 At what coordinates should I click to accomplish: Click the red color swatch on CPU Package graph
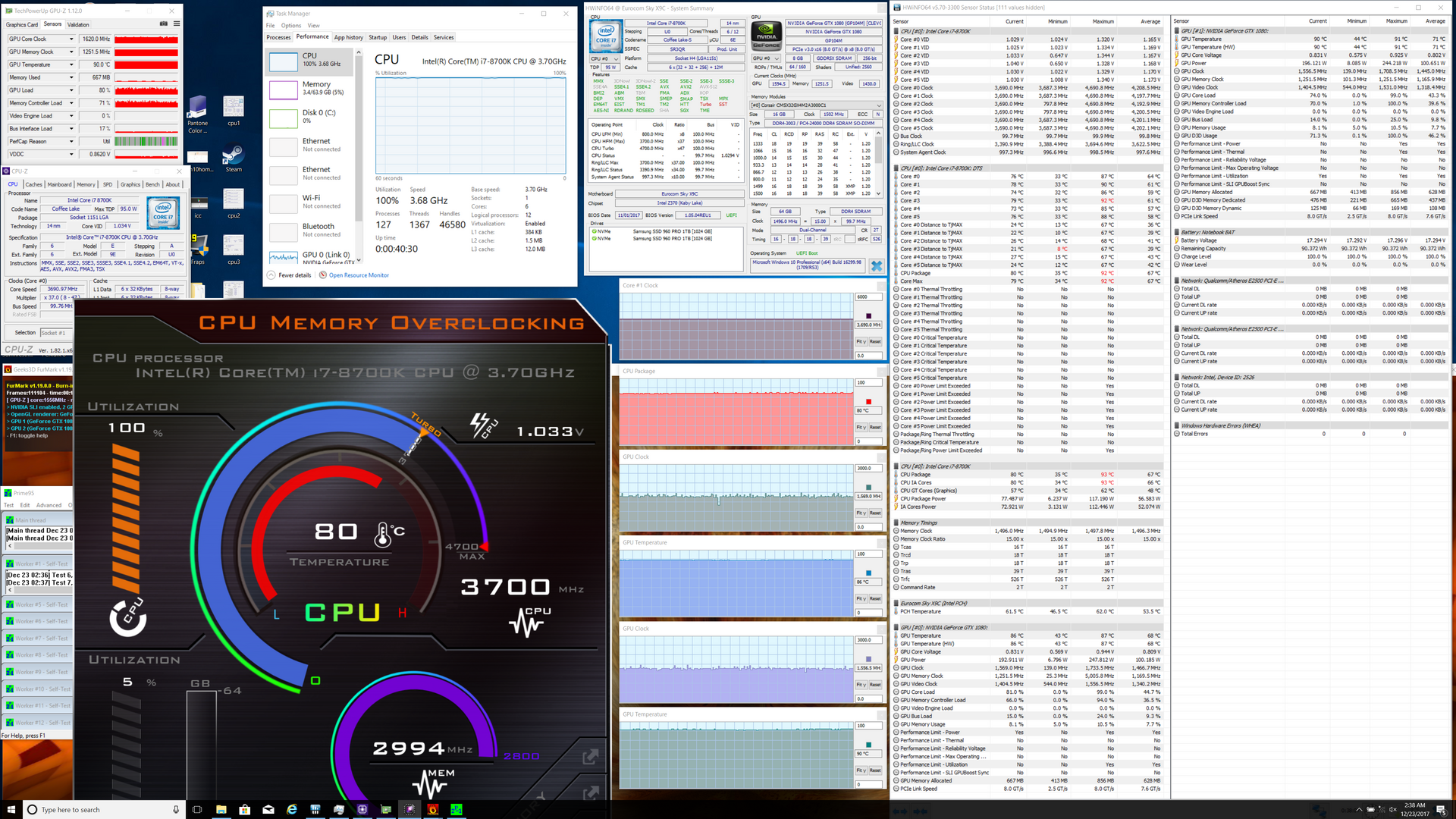pyautogui.click(x=868, y=401)
